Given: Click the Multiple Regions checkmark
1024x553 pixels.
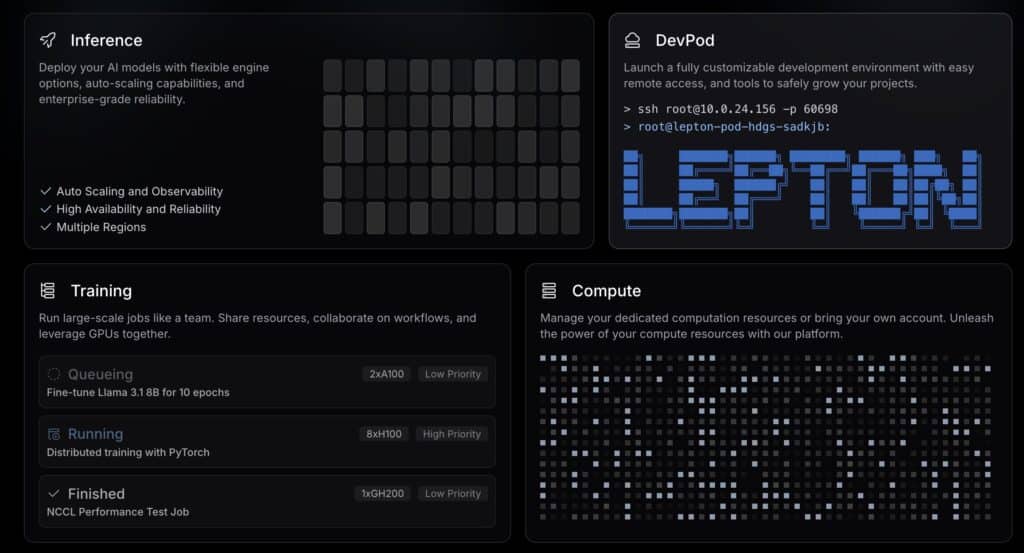Looking at the screenshot, I should [46, 227].
